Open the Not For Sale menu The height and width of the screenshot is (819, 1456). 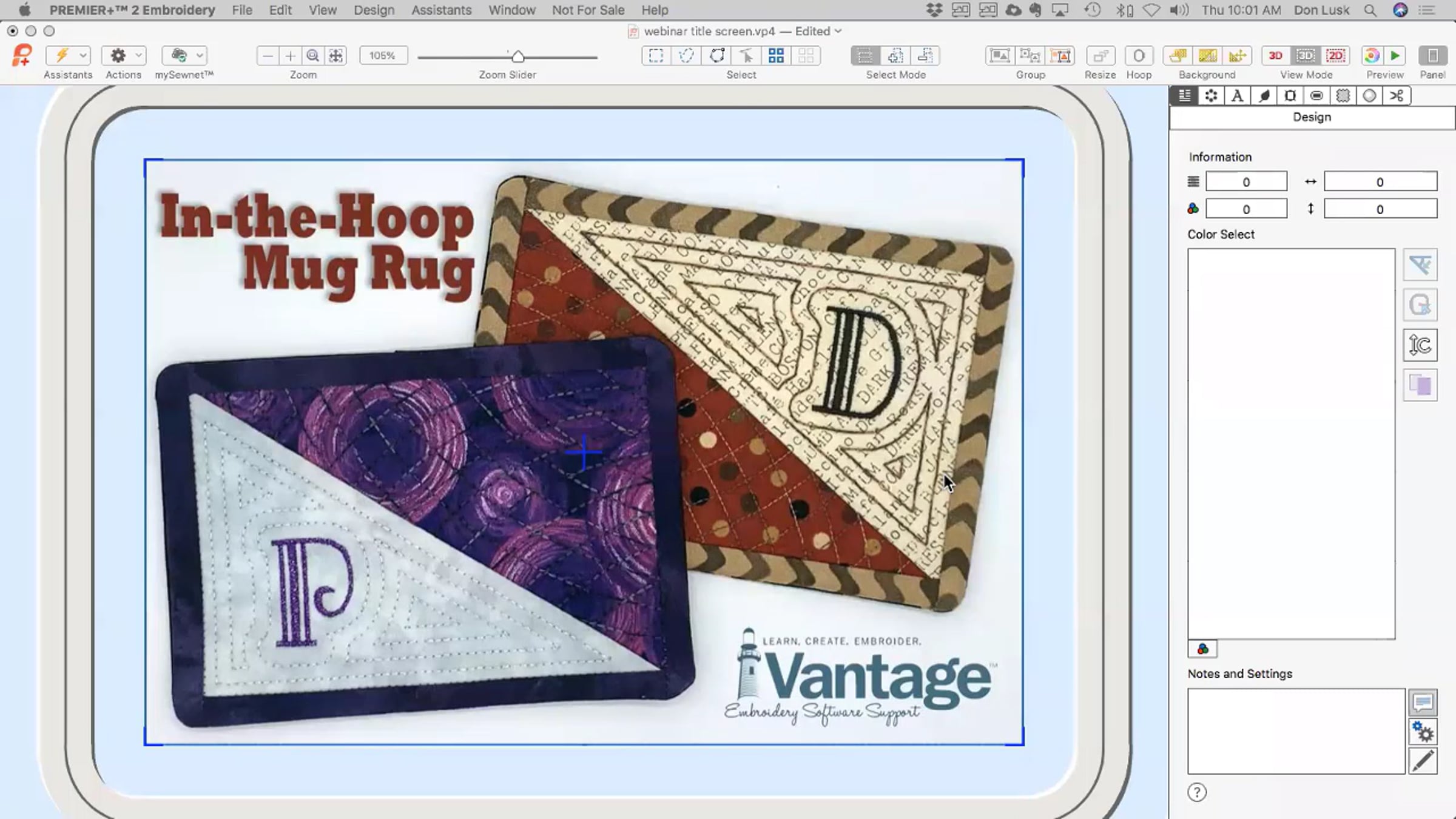(x=588, y=10)
